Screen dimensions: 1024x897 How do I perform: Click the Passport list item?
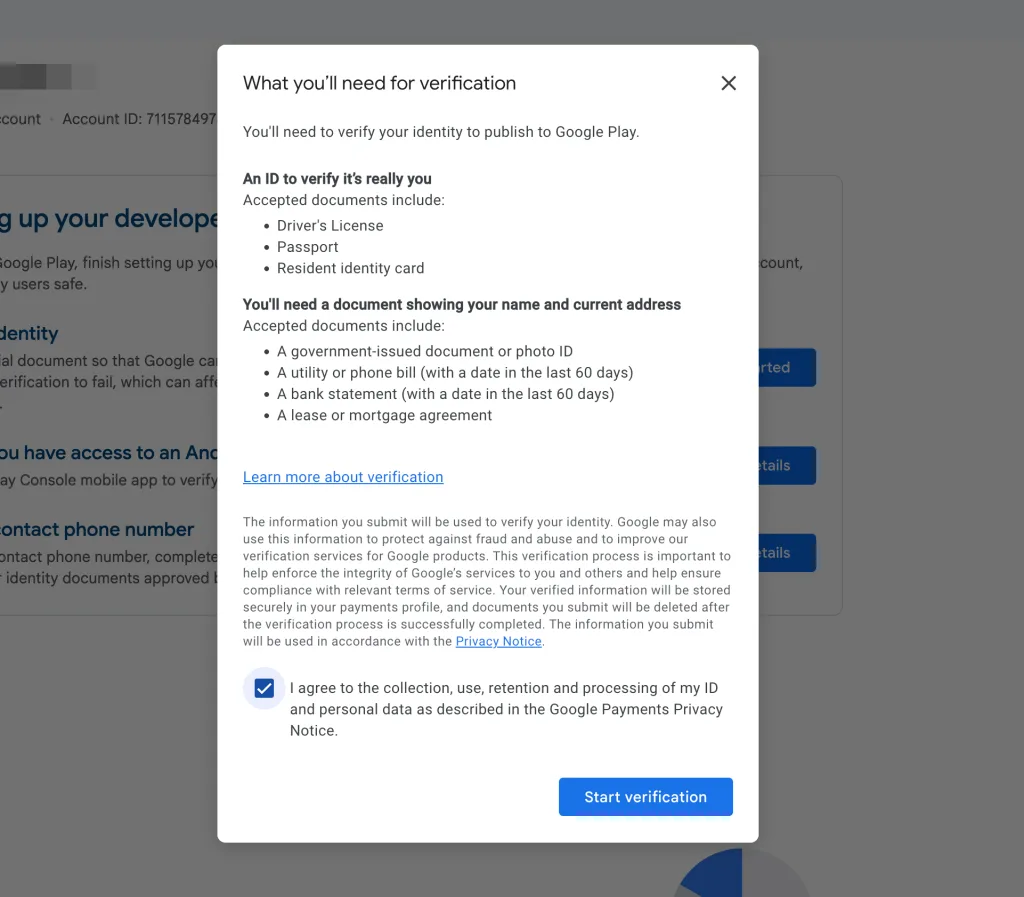pos(307,247)
